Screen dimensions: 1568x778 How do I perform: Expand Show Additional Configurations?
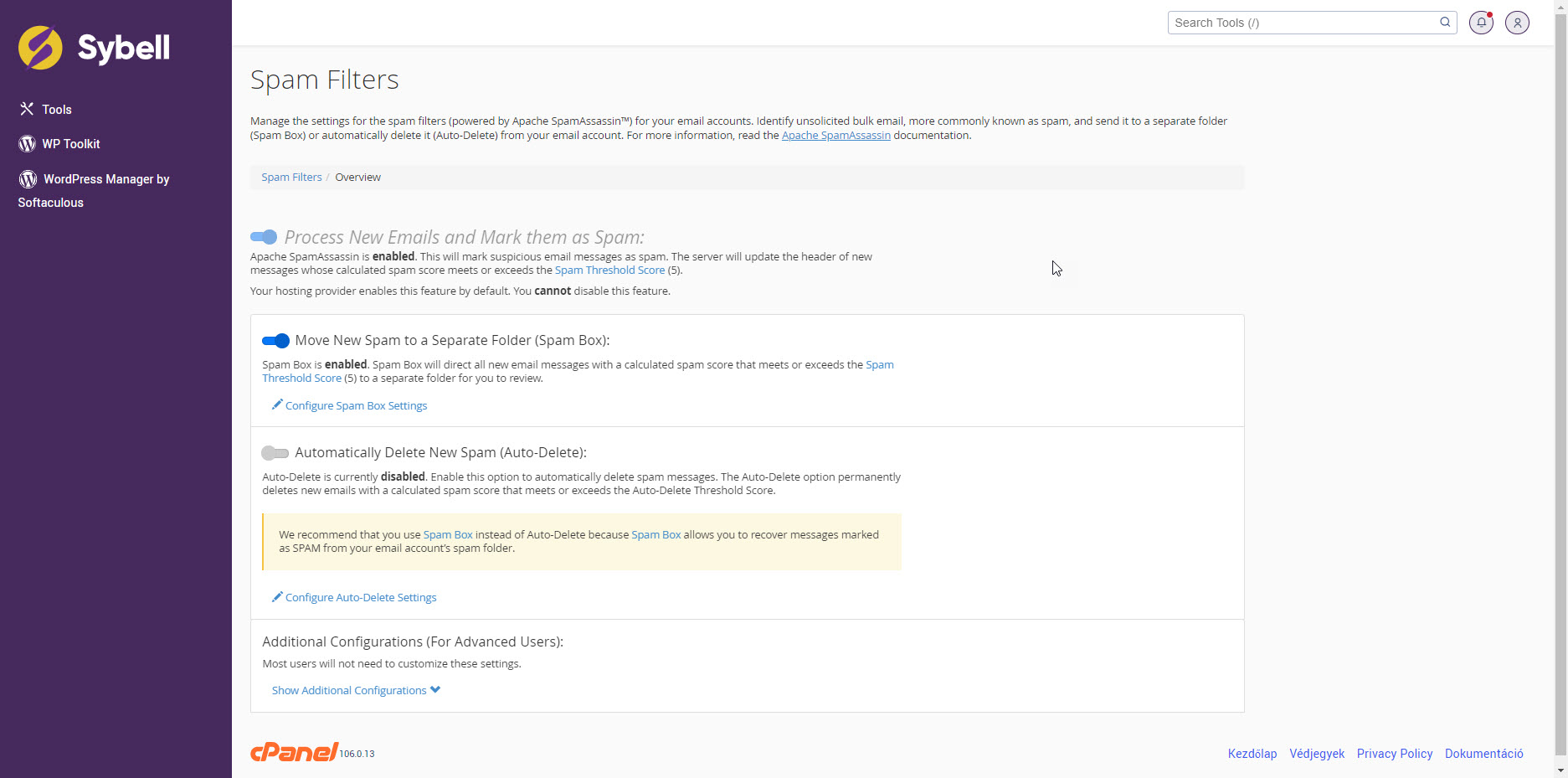point(349,690)
